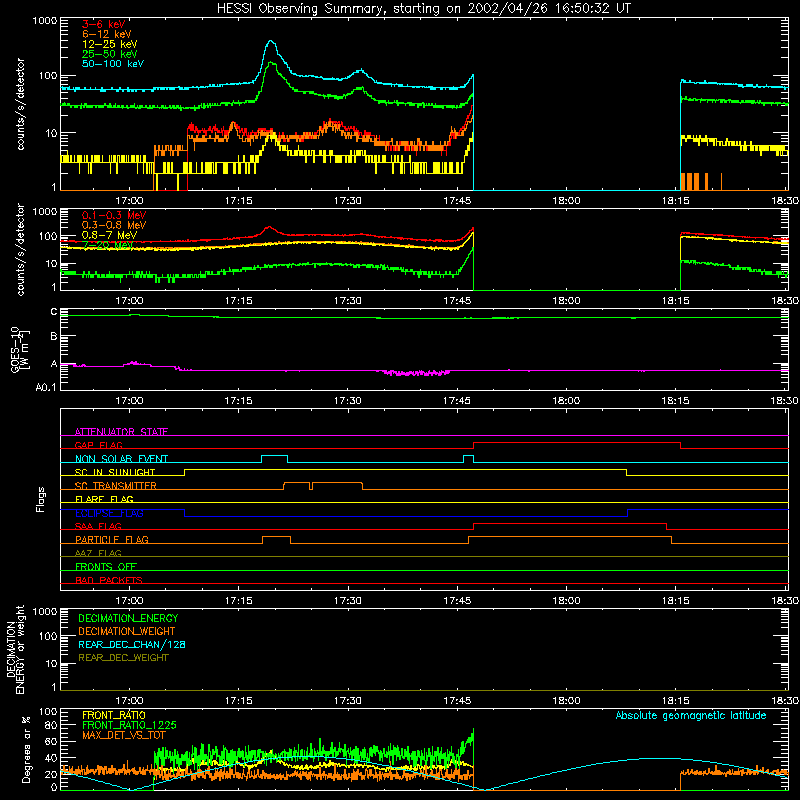
Task: Click the REAR_DEC_CHAN/128 legend label
Action: (132, 645)
